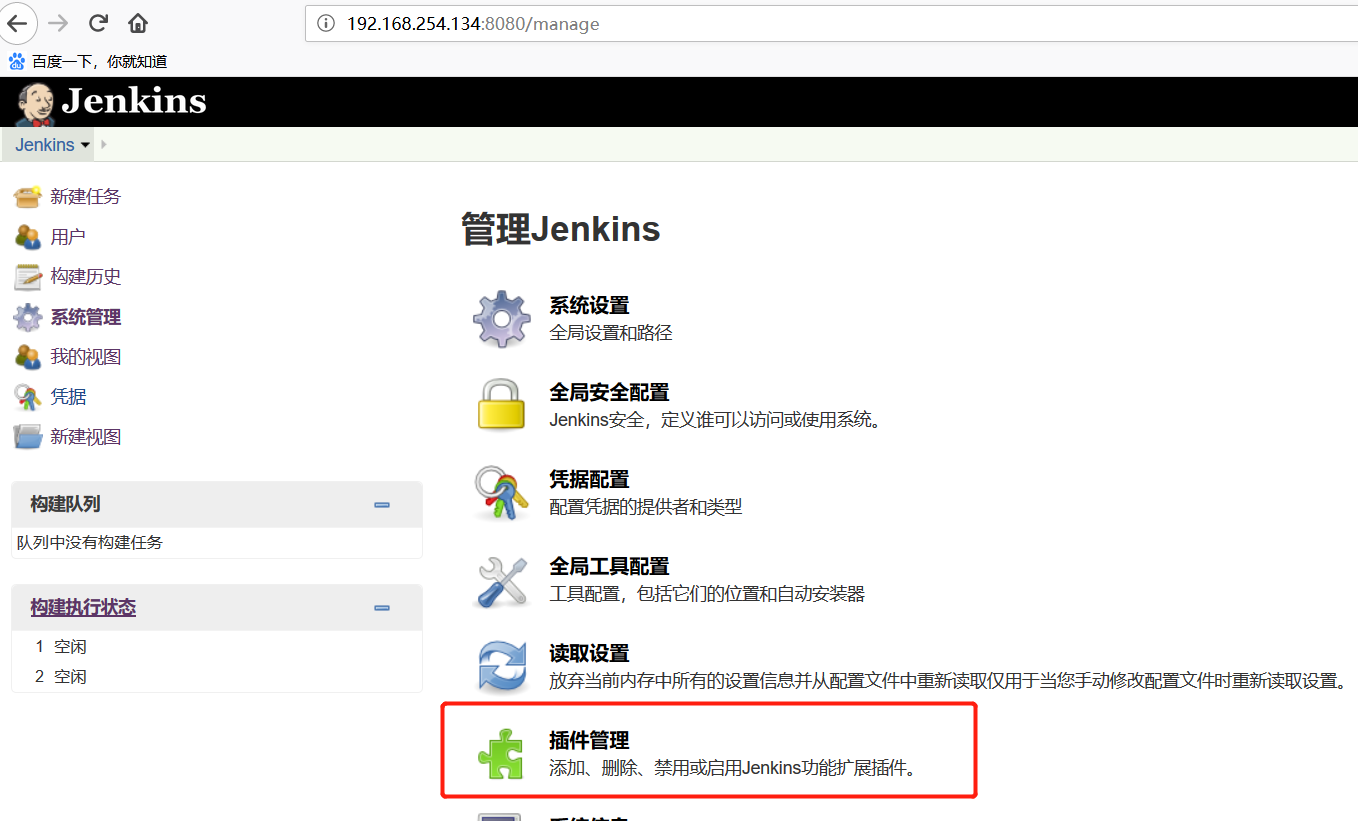Click the Jenkins title text in header
1358x821 pixels.
[134, 101]
